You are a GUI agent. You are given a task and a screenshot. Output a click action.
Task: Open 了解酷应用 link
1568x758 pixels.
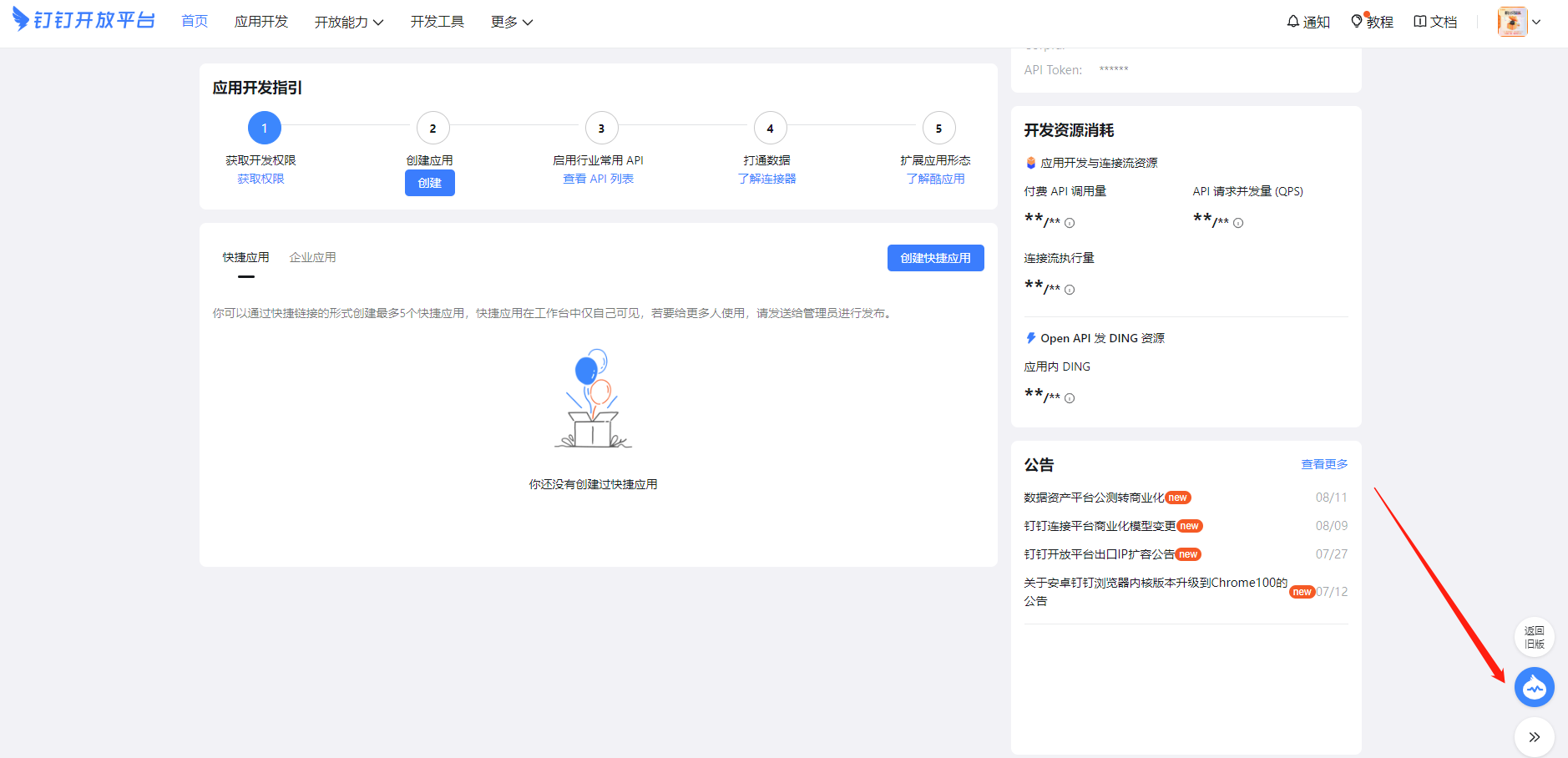935,179
